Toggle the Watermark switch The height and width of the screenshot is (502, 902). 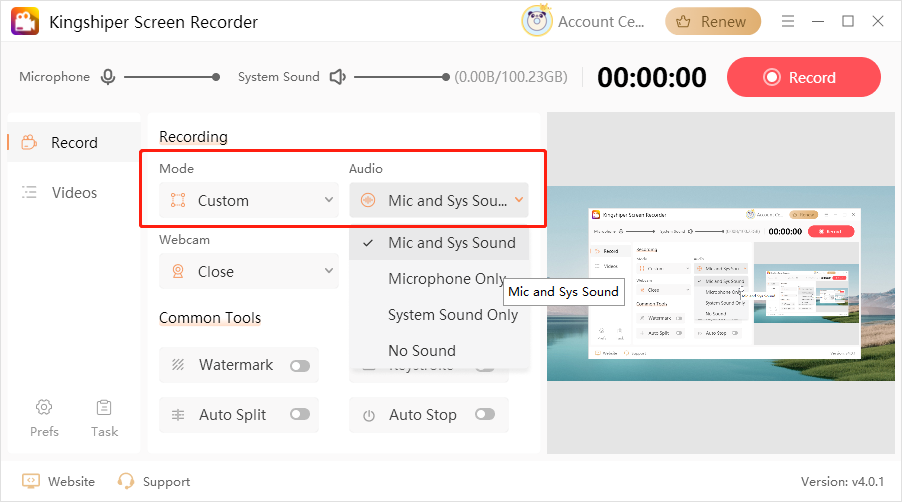pos(300,366)
